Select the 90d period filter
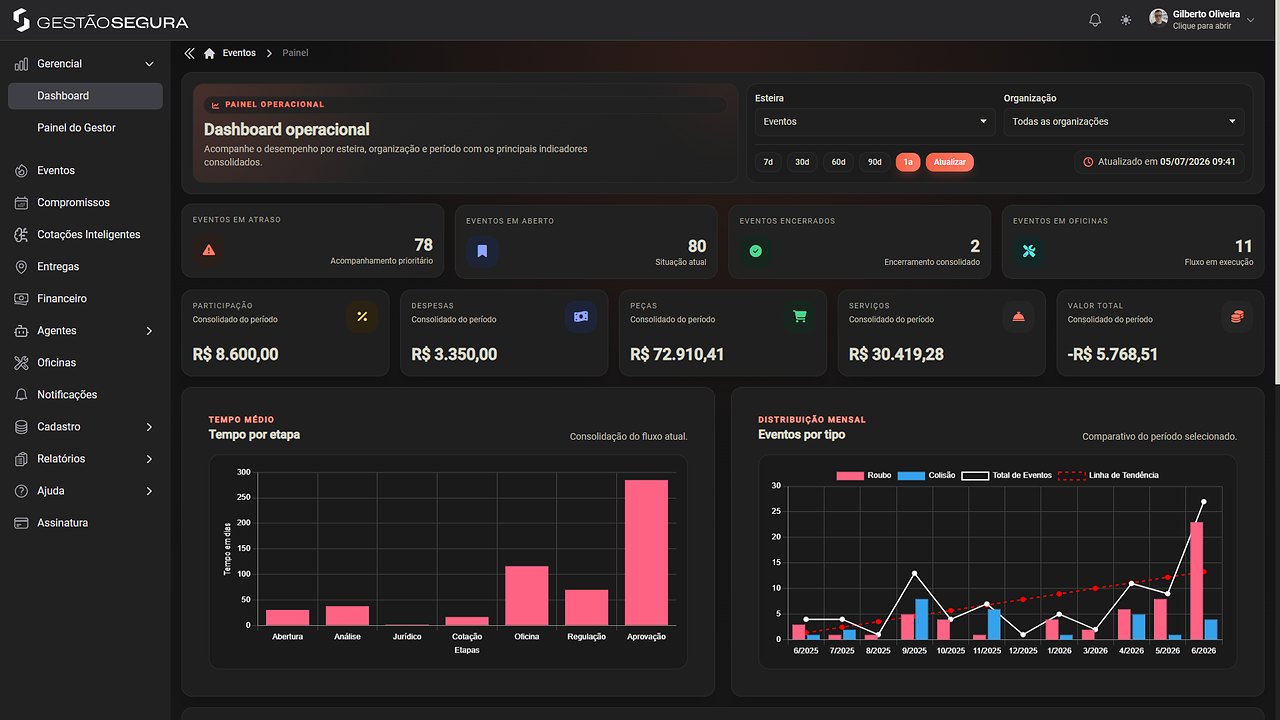The image size is (1280, 720). coord(875,162)
